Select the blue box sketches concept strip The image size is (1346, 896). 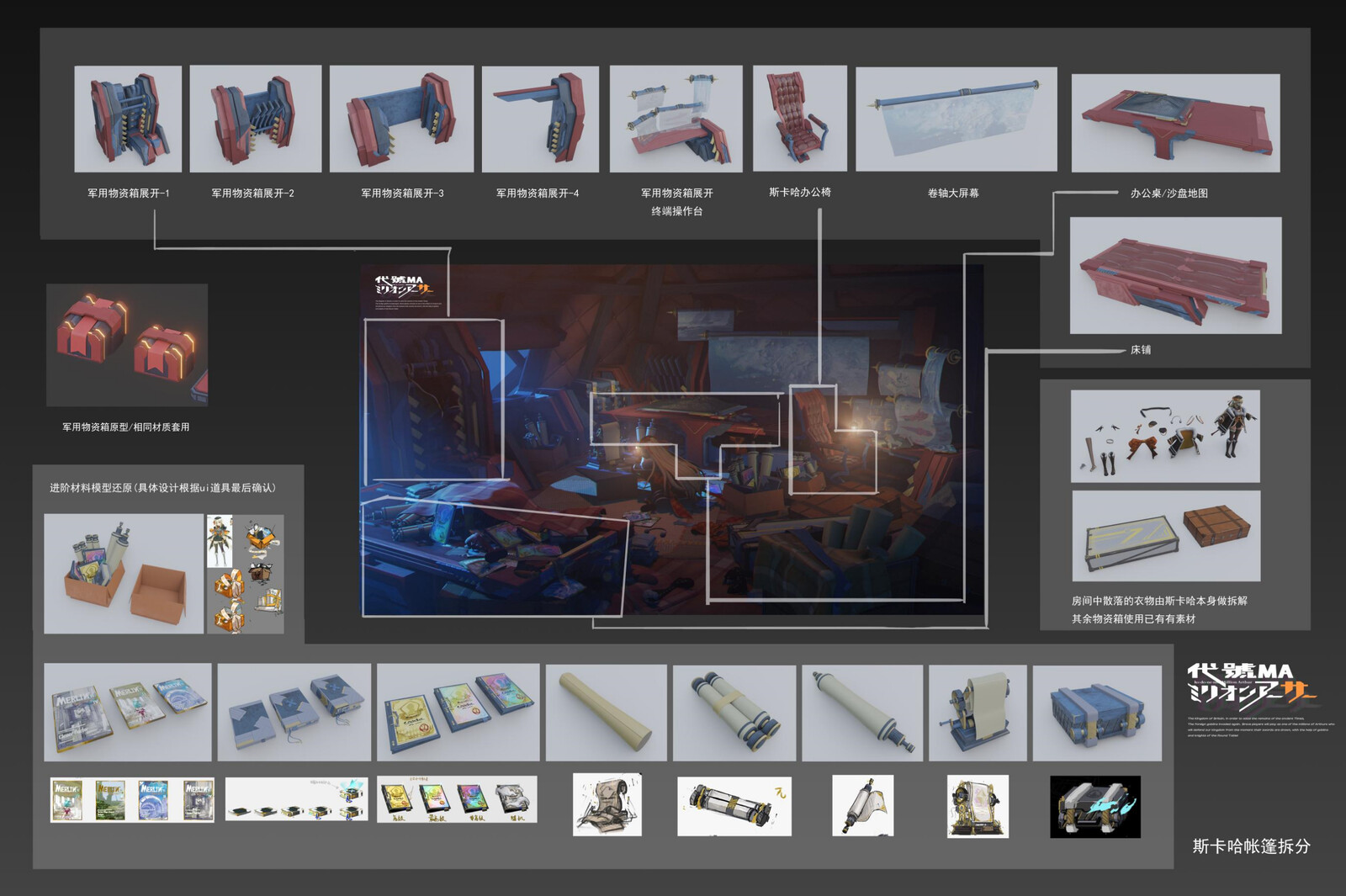pos(297,799)
